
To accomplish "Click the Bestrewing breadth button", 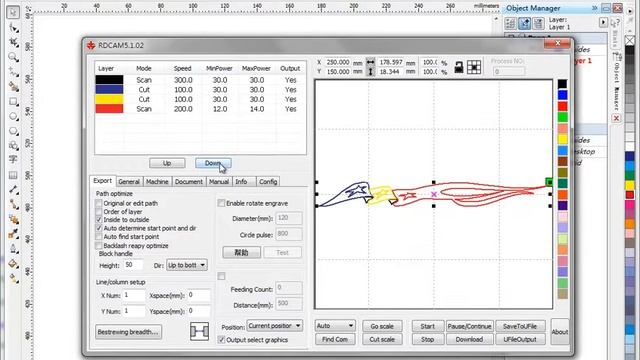I will 128,332.
